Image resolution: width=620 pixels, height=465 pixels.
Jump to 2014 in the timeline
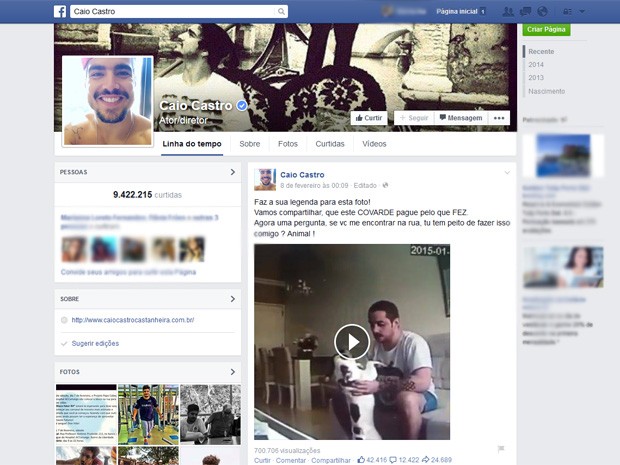pos(536,64)
